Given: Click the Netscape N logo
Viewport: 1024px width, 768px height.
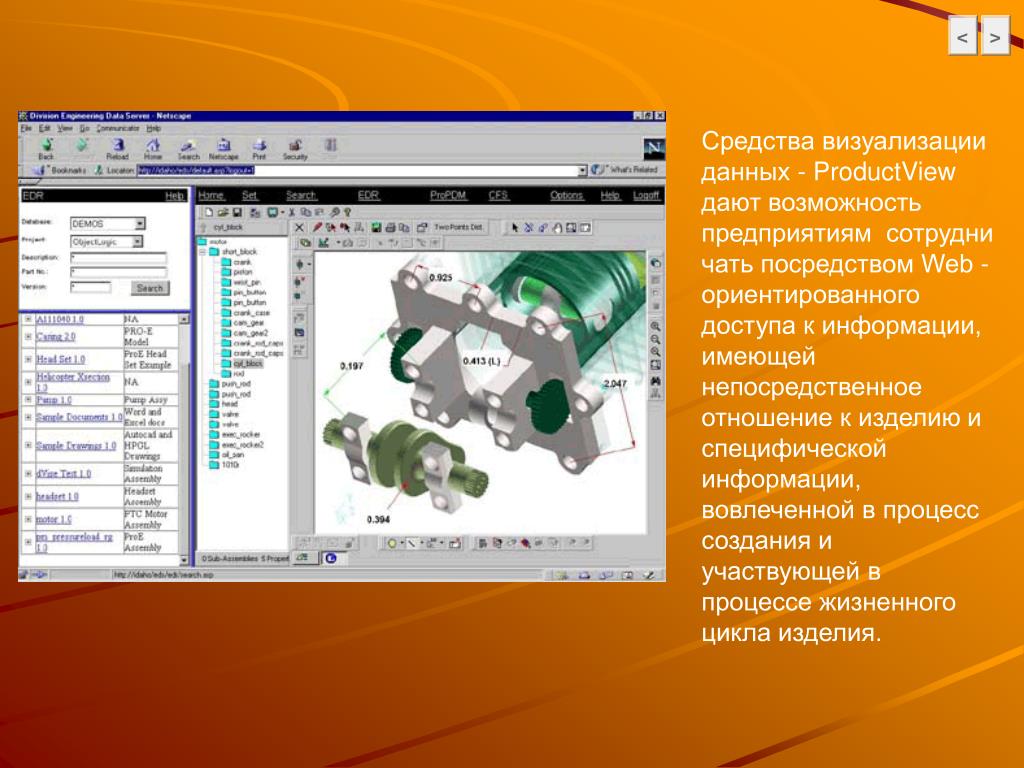Looking at the screenshot, I should click(653, 148).
